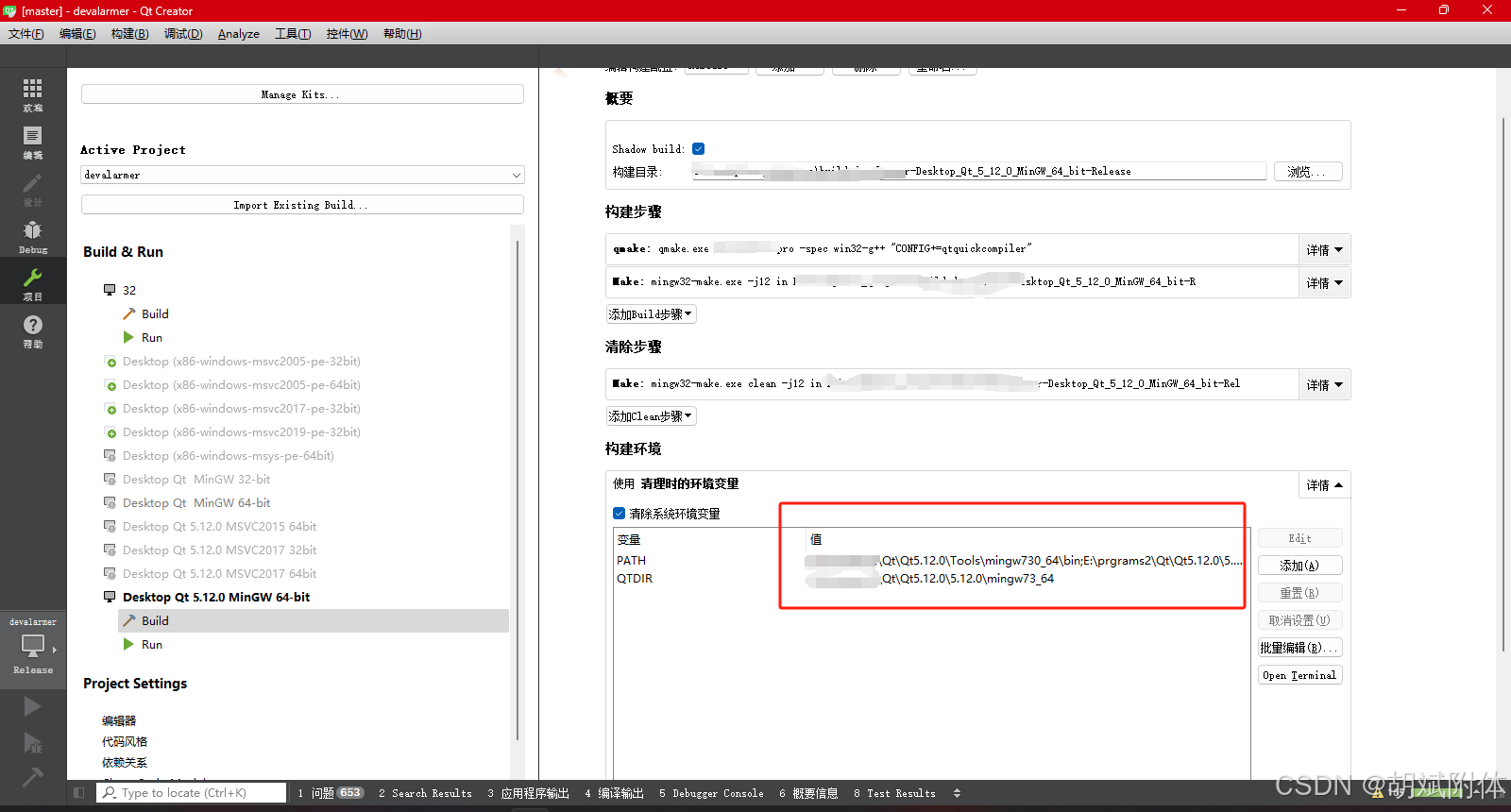The image size is (1511, 812).
Task: Open the devalarmer Release kit selector
Action: pyautogui.click(x=33, y=646)
